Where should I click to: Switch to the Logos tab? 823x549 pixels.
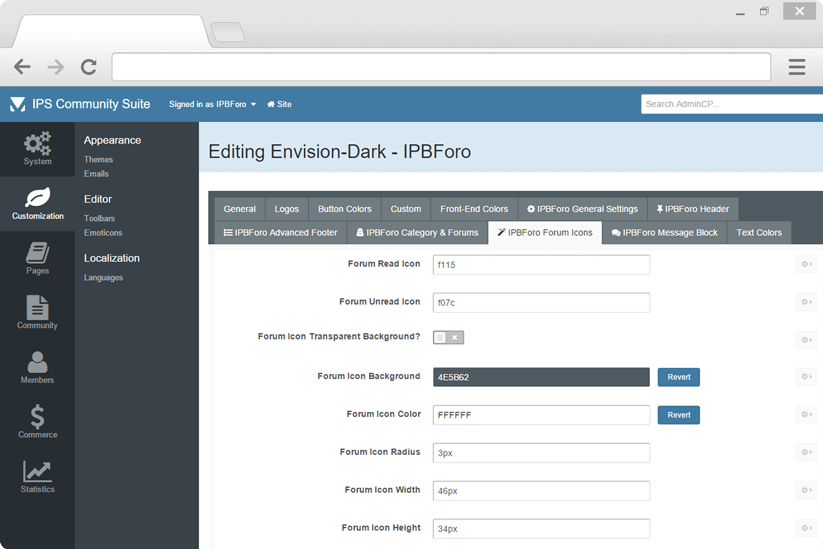point(287,209)
